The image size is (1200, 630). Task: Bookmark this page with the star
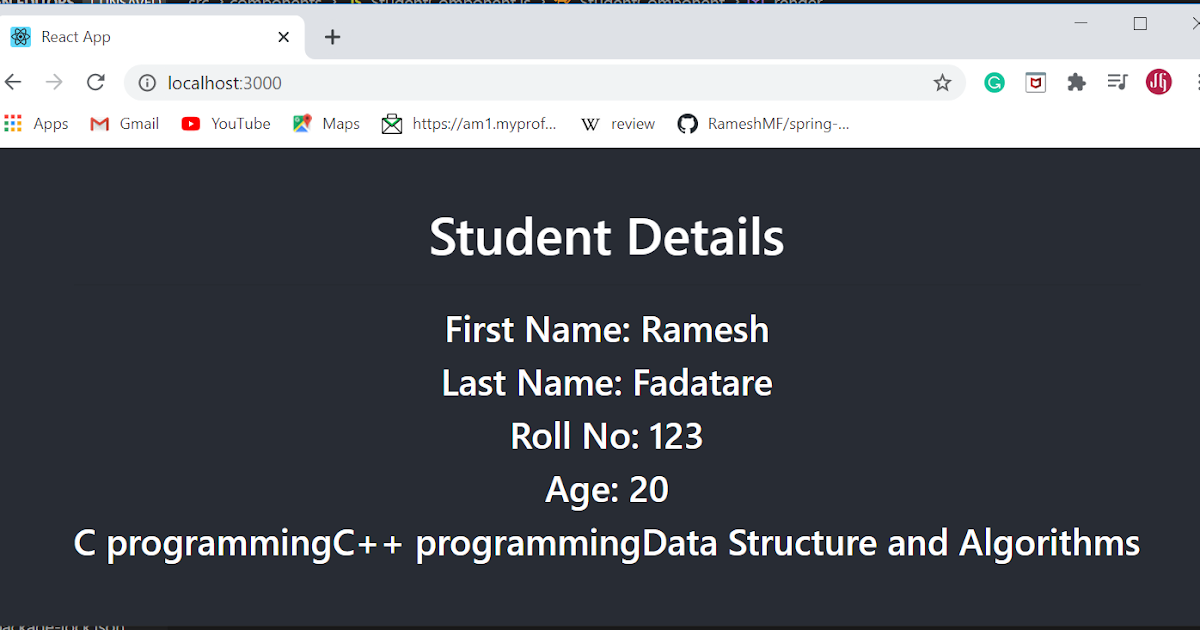click(942, 83)
